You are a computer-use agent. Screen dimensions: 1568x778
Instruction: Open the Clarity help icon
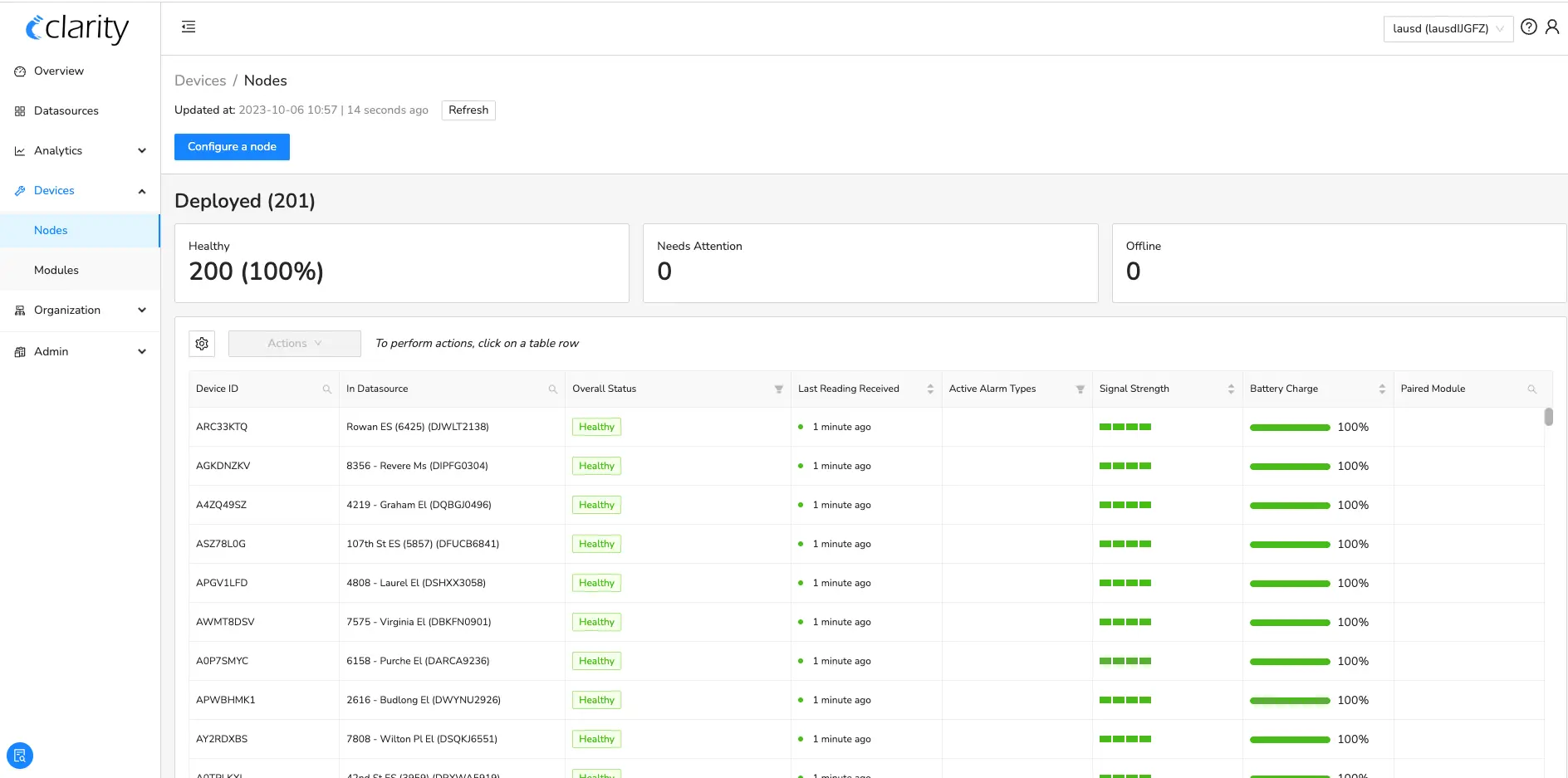1529,27
